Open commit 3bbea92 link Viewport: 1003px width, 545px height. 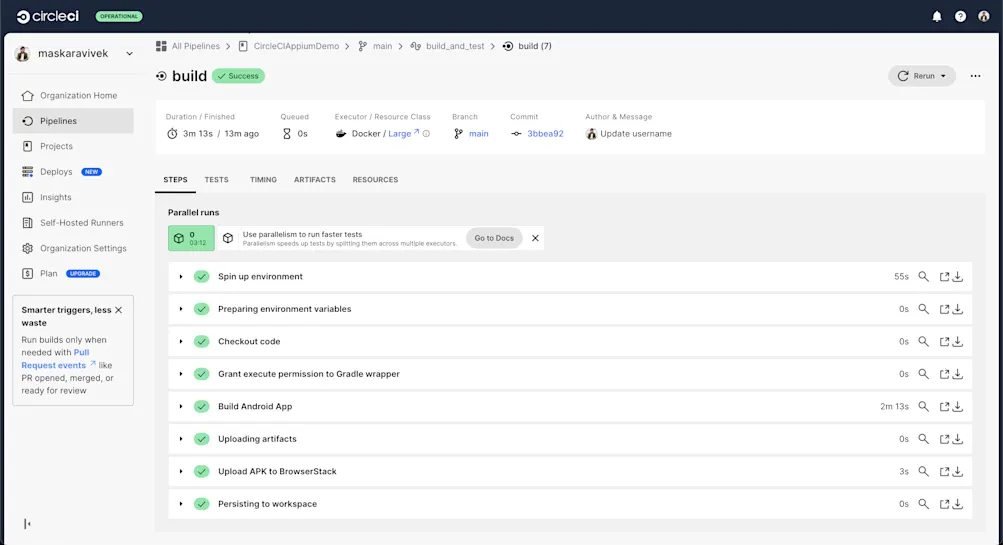click(545, 134)
